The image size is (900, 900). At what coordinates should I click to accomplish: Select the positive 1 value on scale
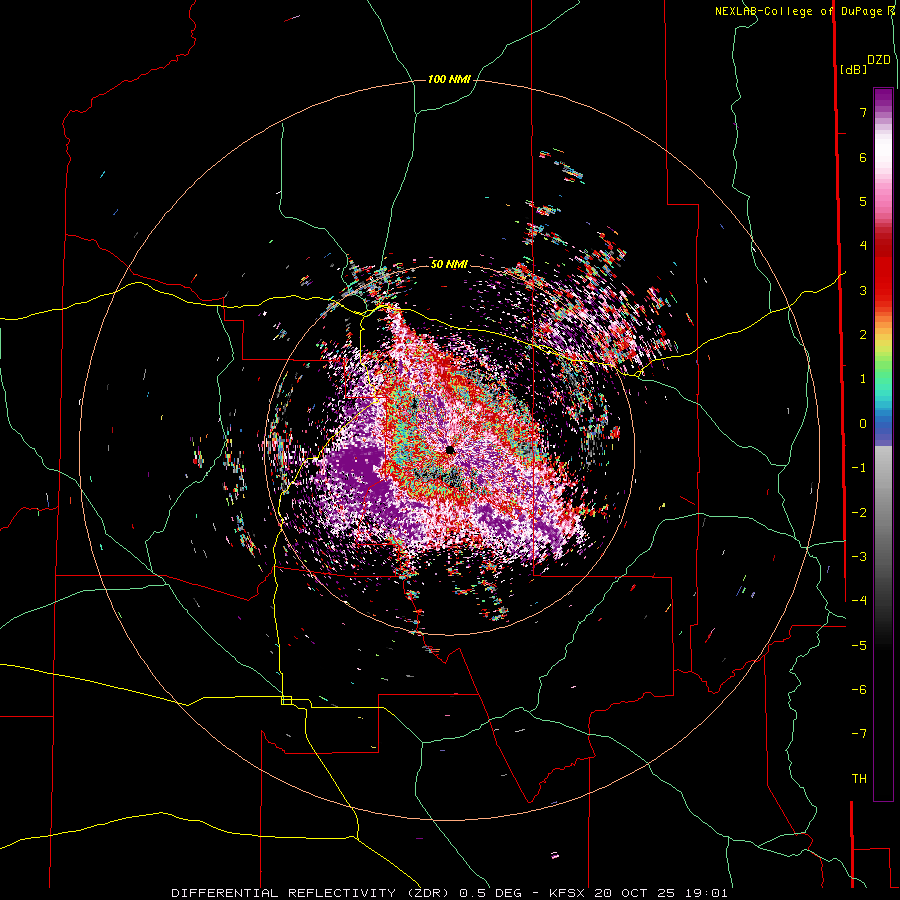pyautogui.click(x=863, y=379)
